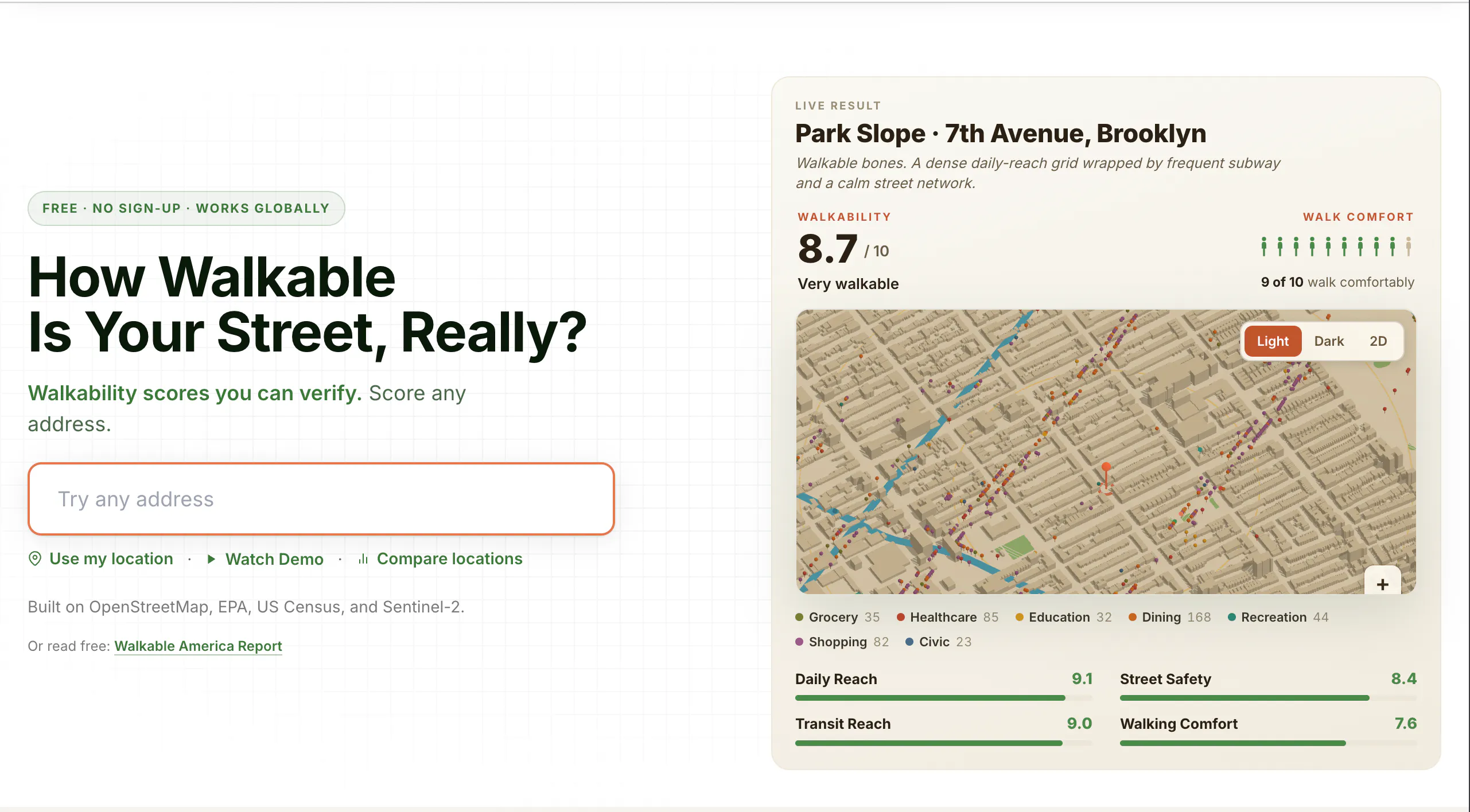Click the Recreation legend dot

tap(1231, 617)
